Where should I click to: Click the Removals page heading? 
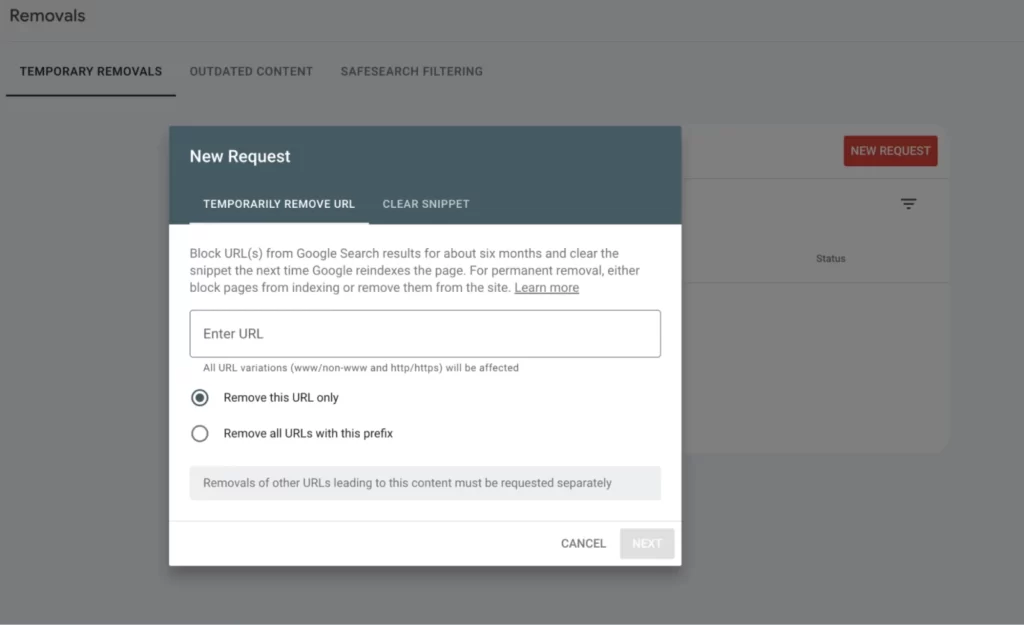coord(47,16)
